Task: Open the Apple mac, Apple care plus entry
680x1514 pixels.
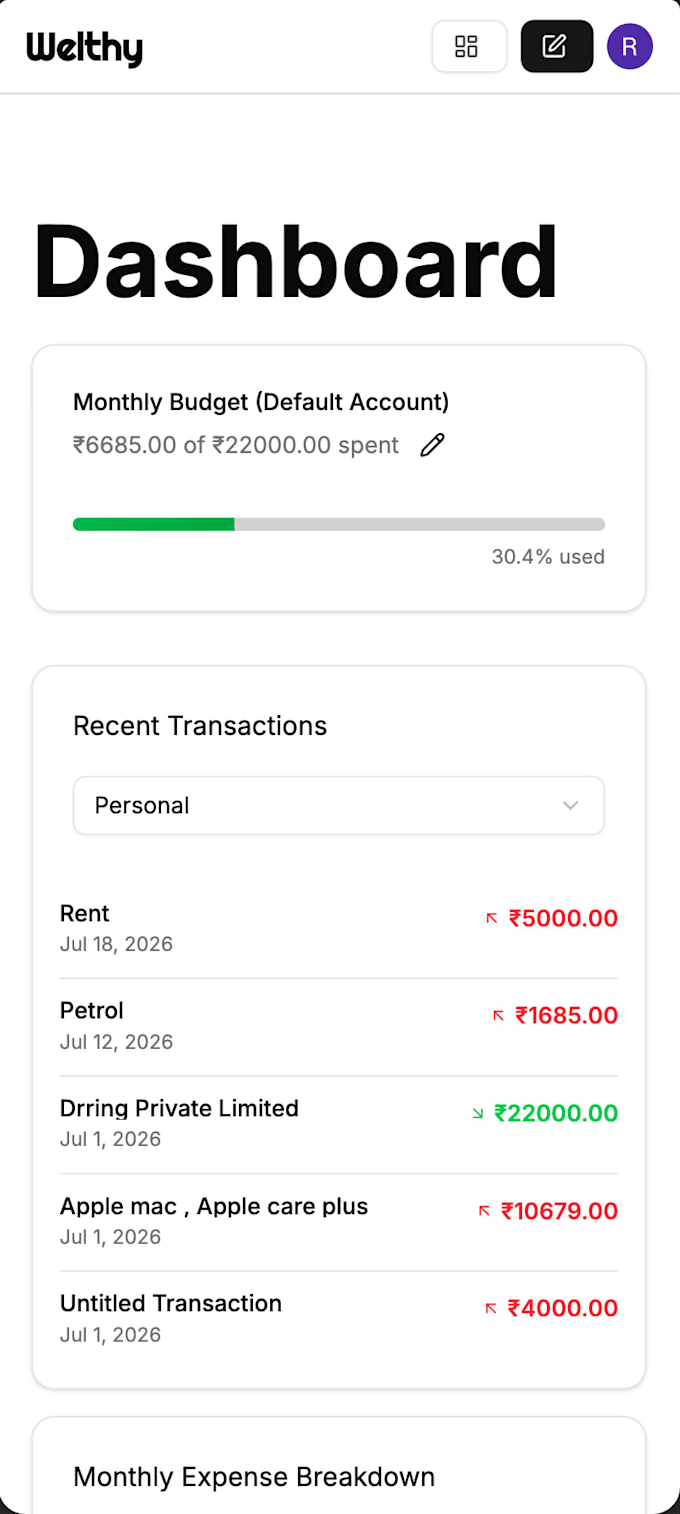Action: tap(339, 1221)
